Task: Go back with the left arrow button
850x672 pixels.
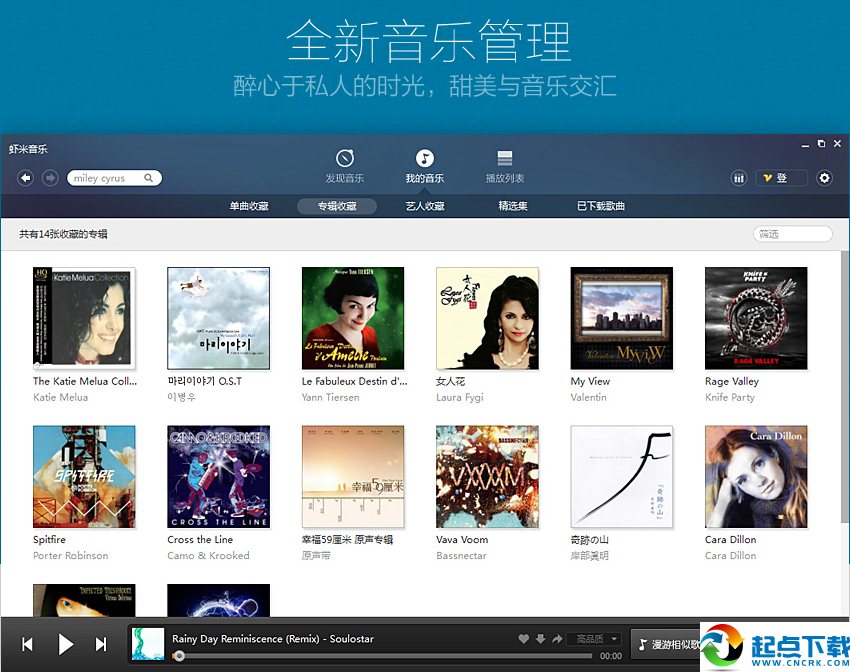Action: (25, 178)
